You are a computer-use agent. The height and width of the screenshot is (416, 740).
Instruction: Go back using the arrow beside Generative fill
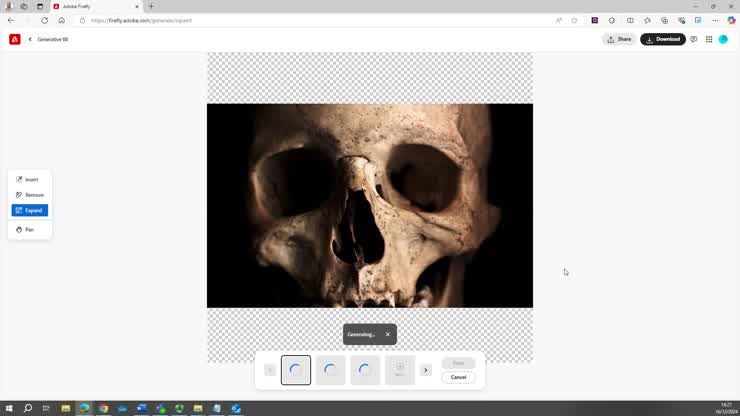click(30, 39)
